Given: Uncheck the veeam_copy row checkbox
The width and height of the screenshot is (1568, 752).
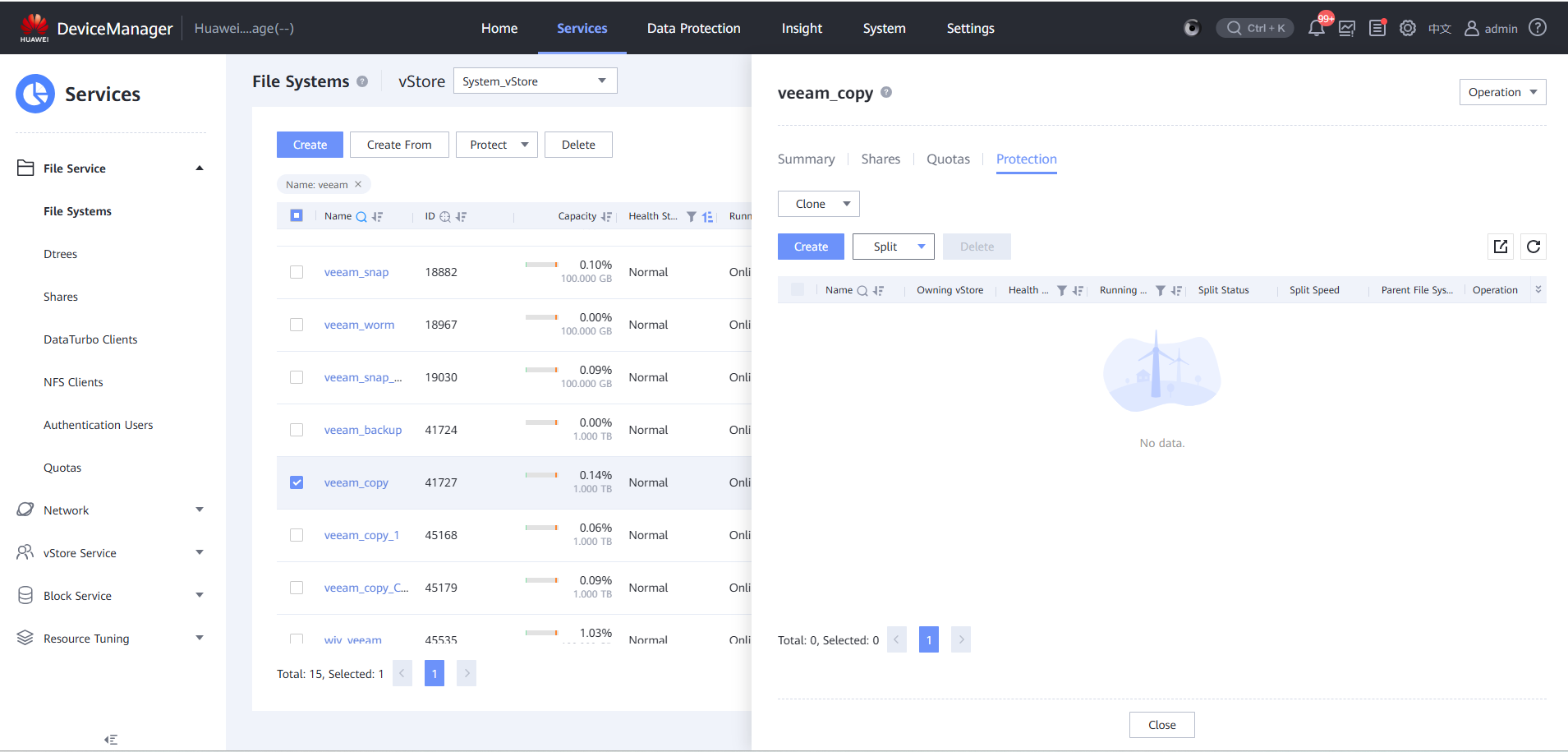Looking at the screenshot, I should (297, 482).
